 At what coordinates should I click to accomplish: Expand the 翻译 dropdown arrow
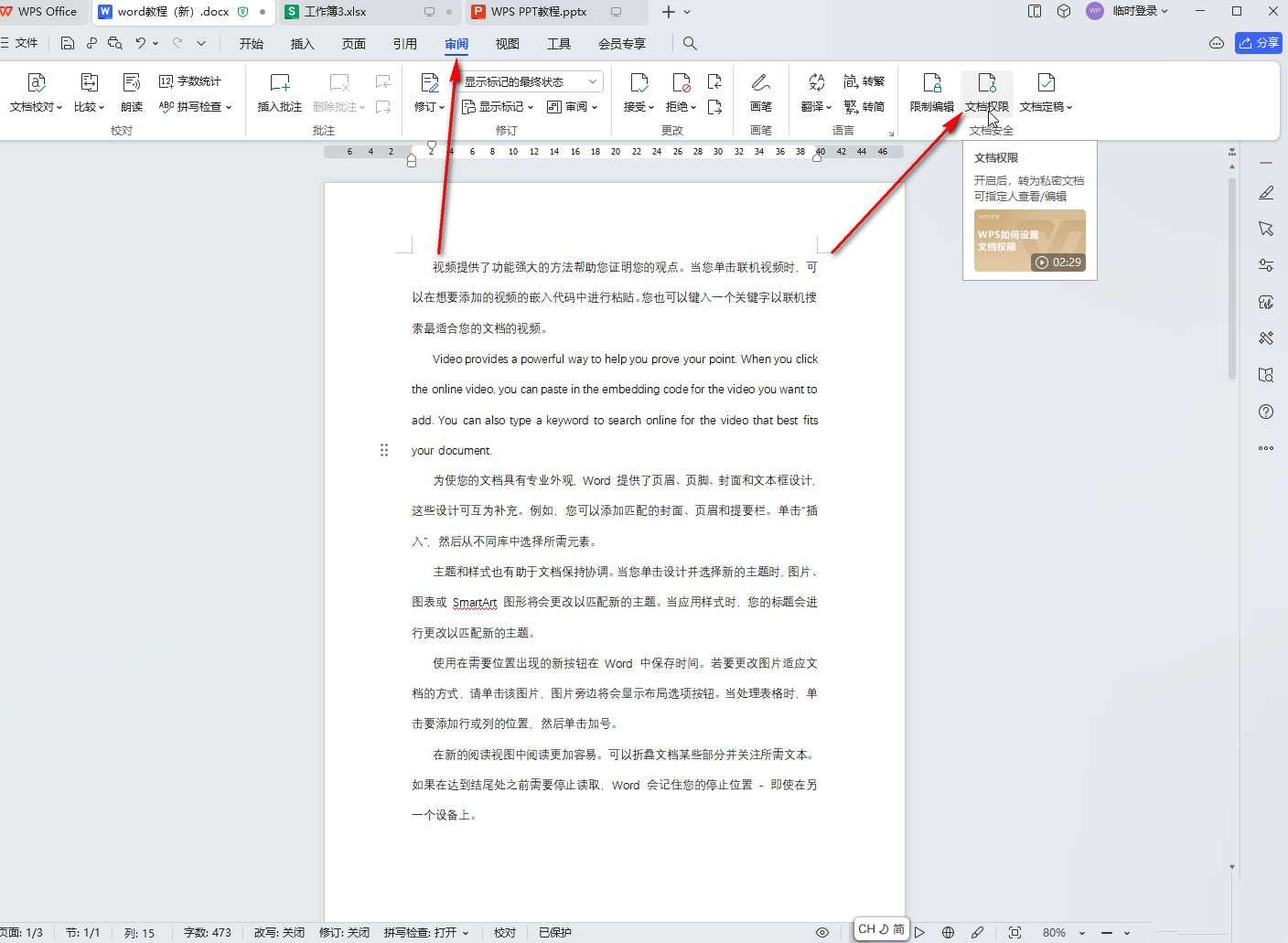point(829,107)
